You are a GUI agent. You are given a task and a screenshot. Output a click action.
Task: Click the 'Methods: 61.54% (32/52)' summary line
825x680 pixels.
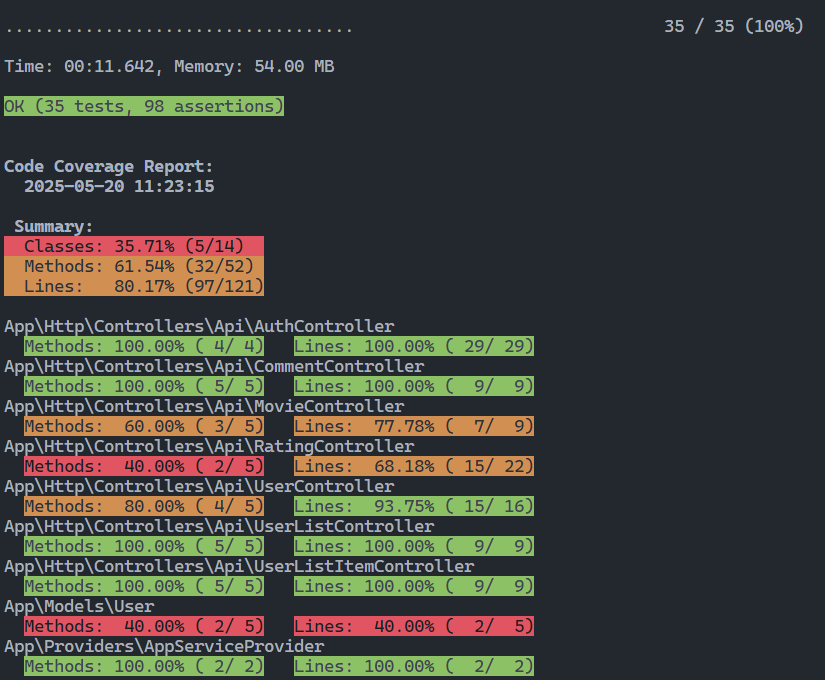134,266
